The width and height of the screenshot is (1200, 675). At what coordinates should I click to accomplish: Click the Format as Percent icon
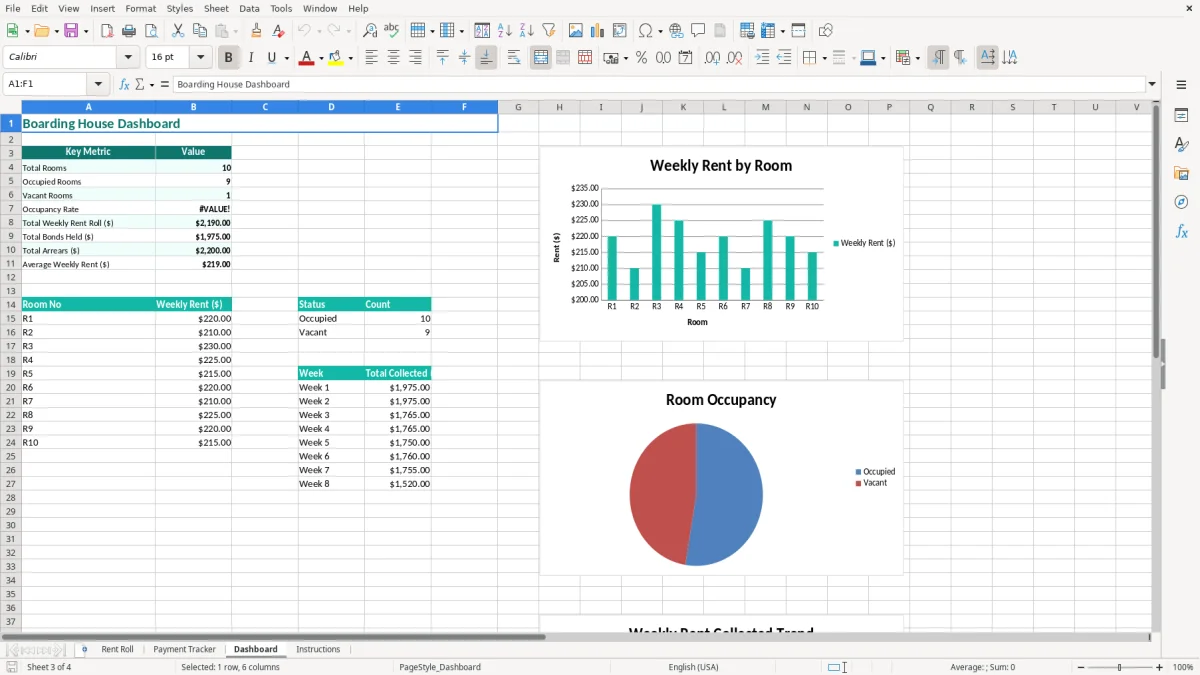tap(641, 58)
